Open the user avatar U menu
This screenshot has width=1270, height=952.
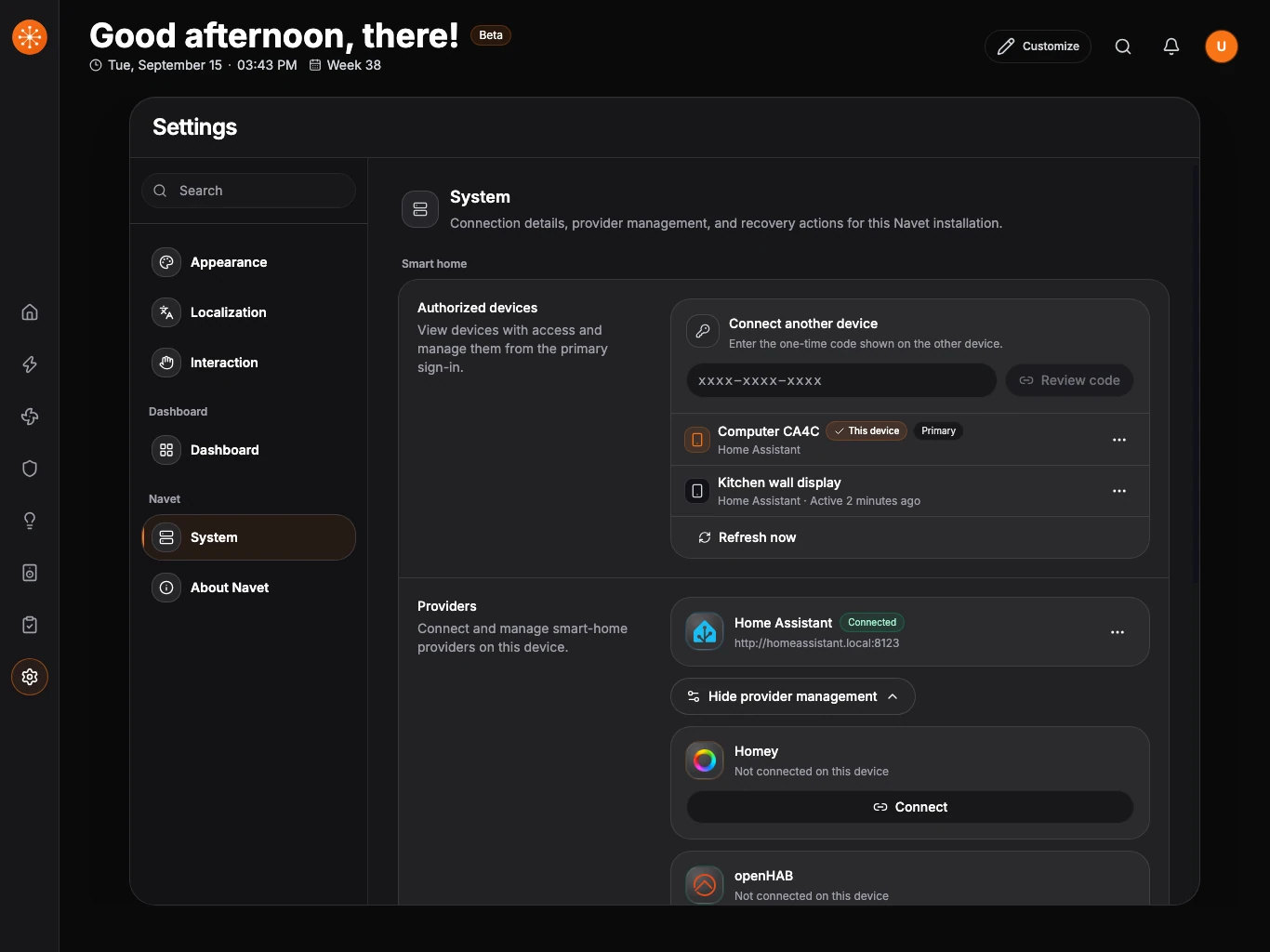pyautogui.click(x=1222, y=46)
